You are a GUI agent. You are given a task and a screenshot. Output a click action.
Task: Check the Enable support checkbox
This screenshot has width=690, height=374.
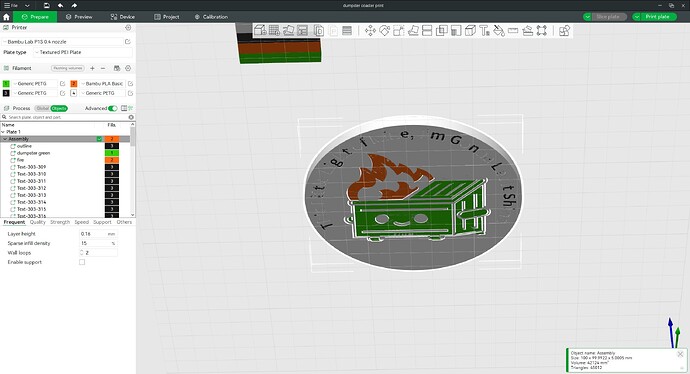82,262
